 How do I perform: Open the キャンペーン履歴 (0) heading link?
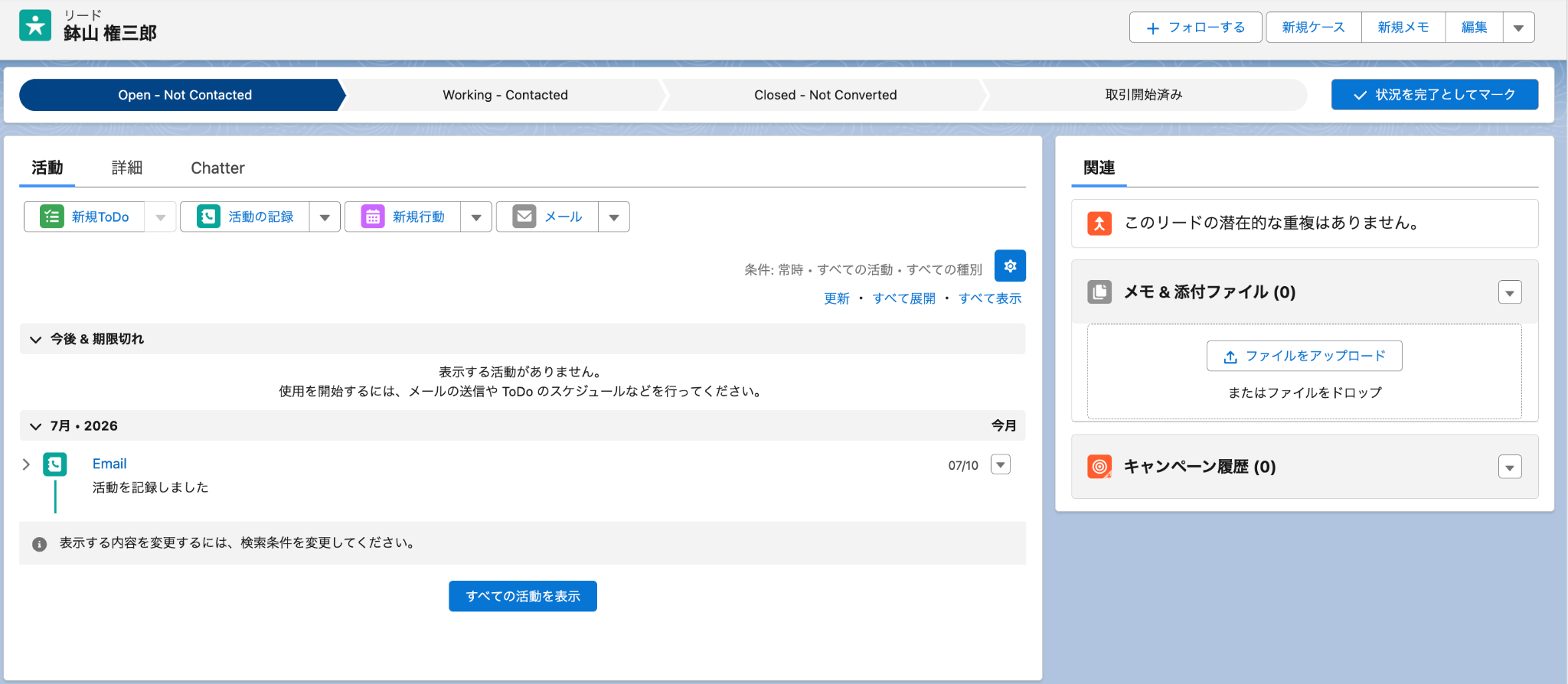tap(1200, 466)
